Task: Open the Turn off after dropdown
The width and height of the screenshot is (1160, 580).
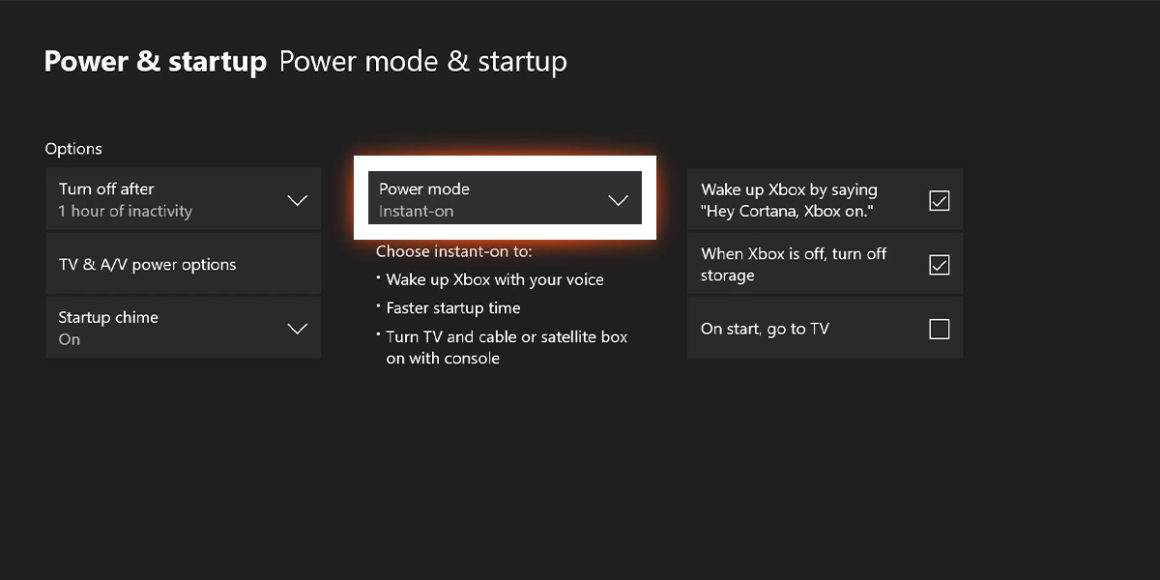Action: pos(183,200)
